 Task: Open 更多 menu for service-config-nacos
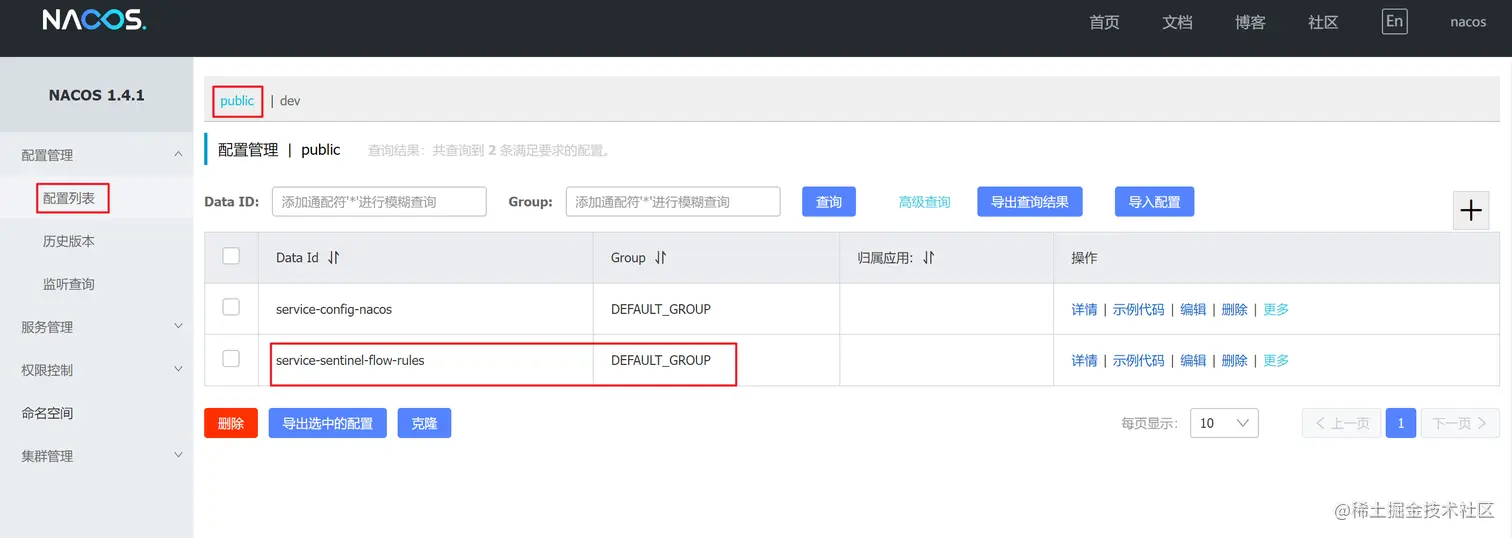(x=1276, y=310)
